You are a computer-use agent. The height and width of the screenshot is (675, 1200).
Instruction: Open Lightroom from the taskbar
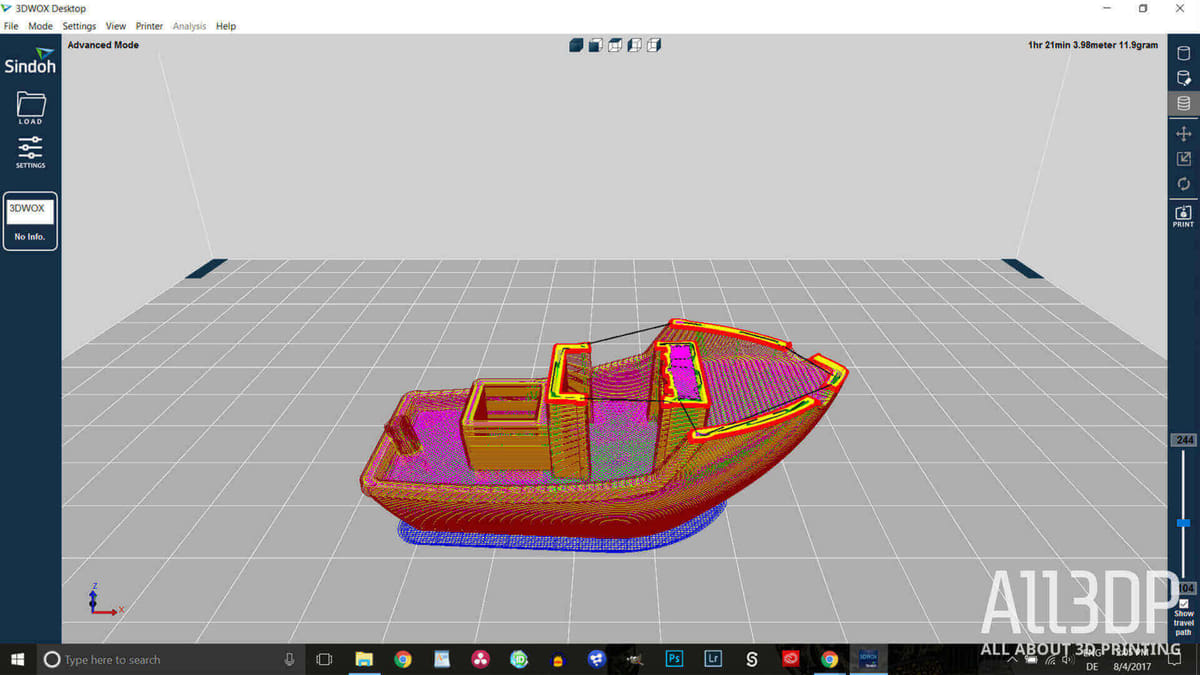713,659
